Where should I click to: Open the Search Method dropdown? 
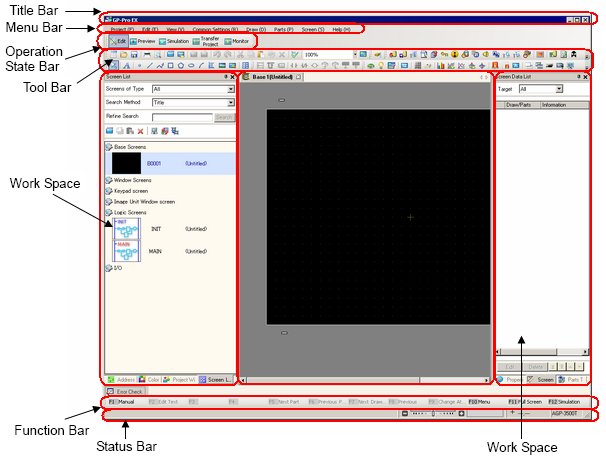tap(230, 102)
